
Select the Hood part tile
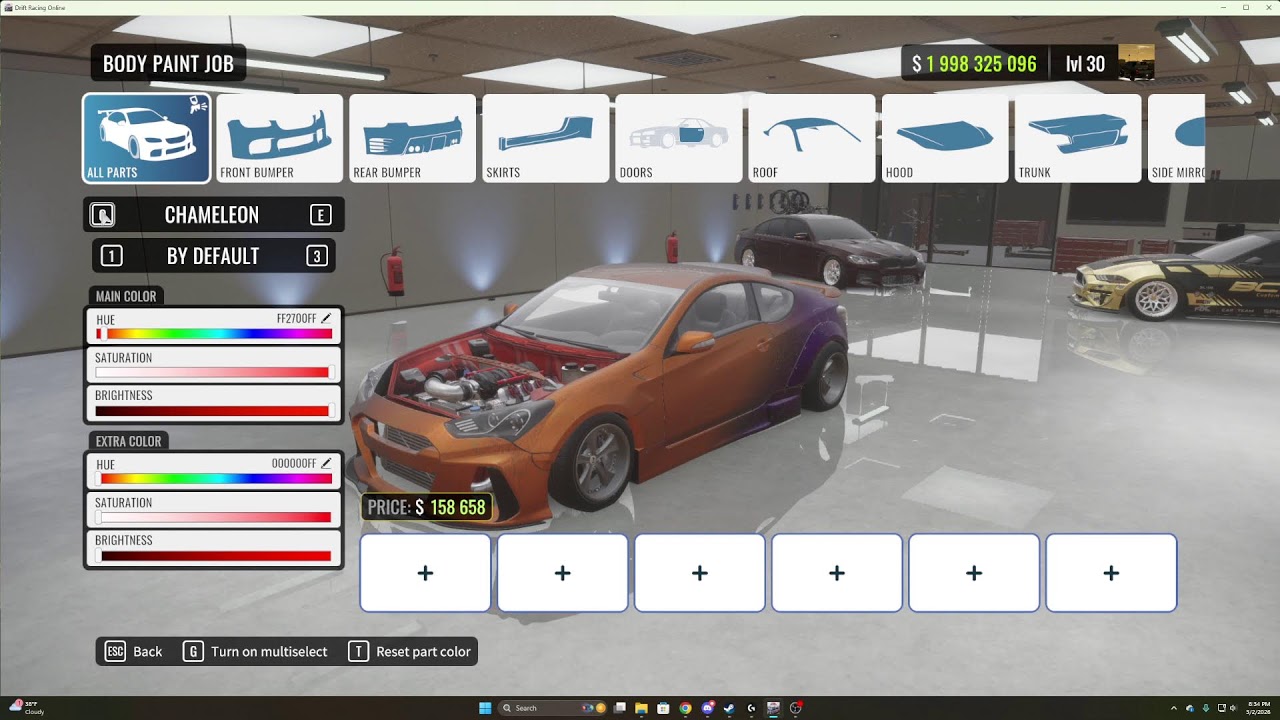[x=944, y=138]
